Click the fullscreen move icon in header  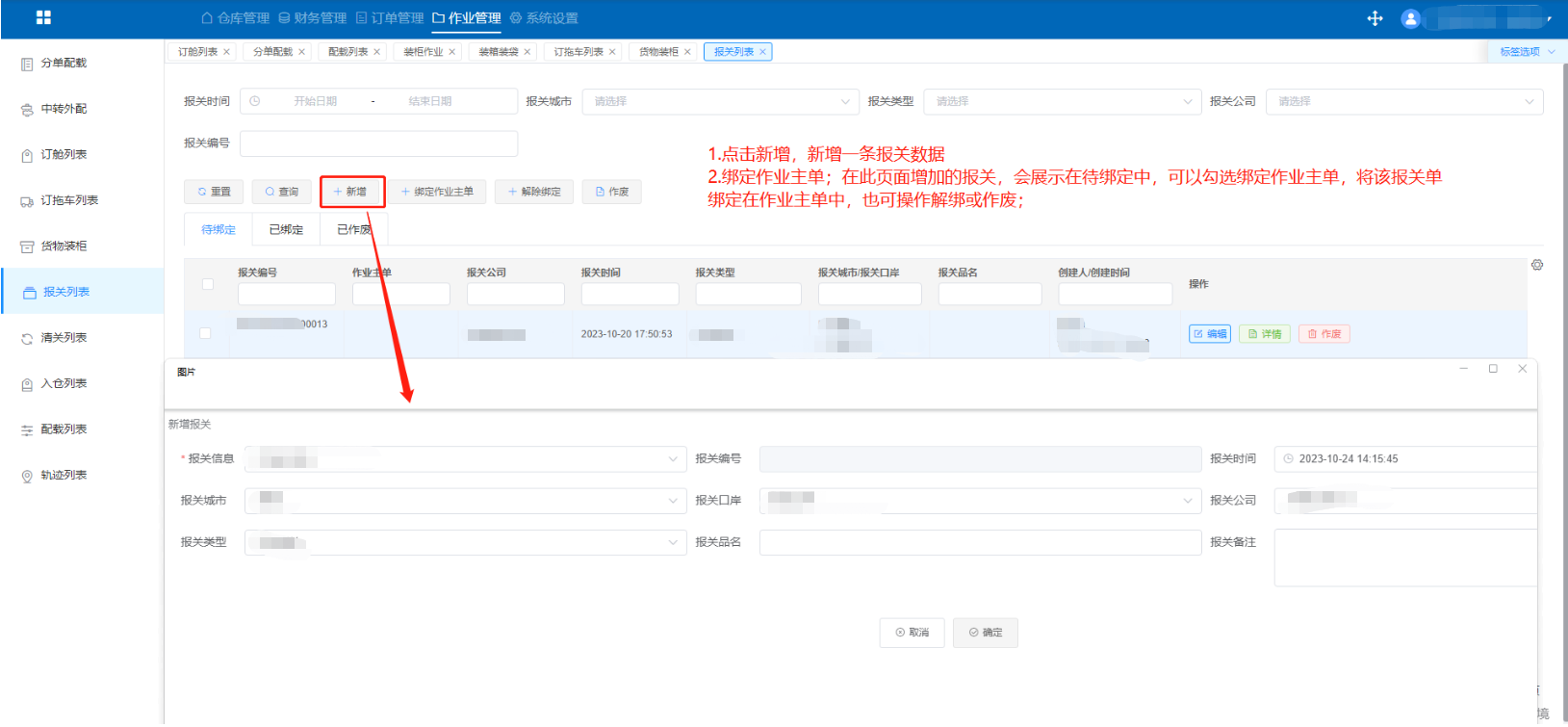1375,18
